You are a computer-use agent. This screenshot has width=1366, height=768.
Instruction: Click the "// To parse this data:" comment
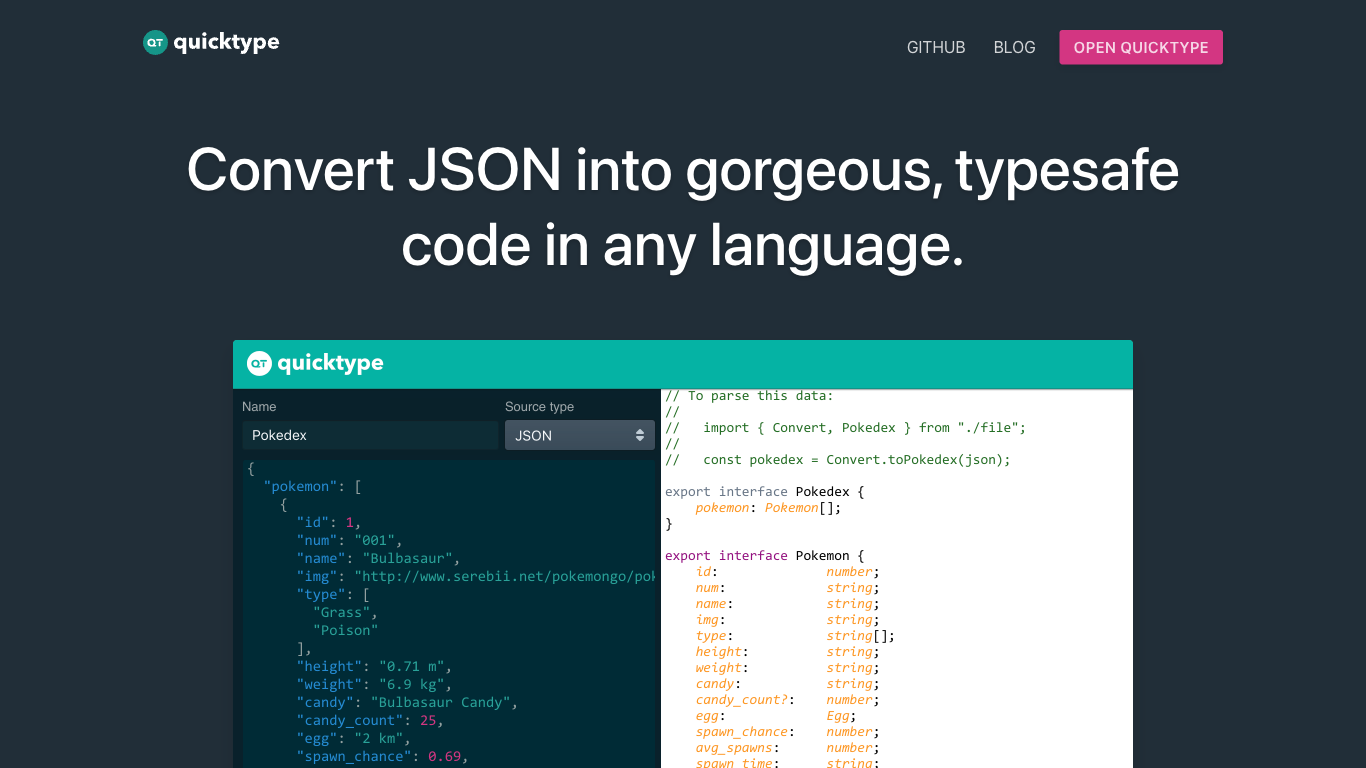(750, 396)
